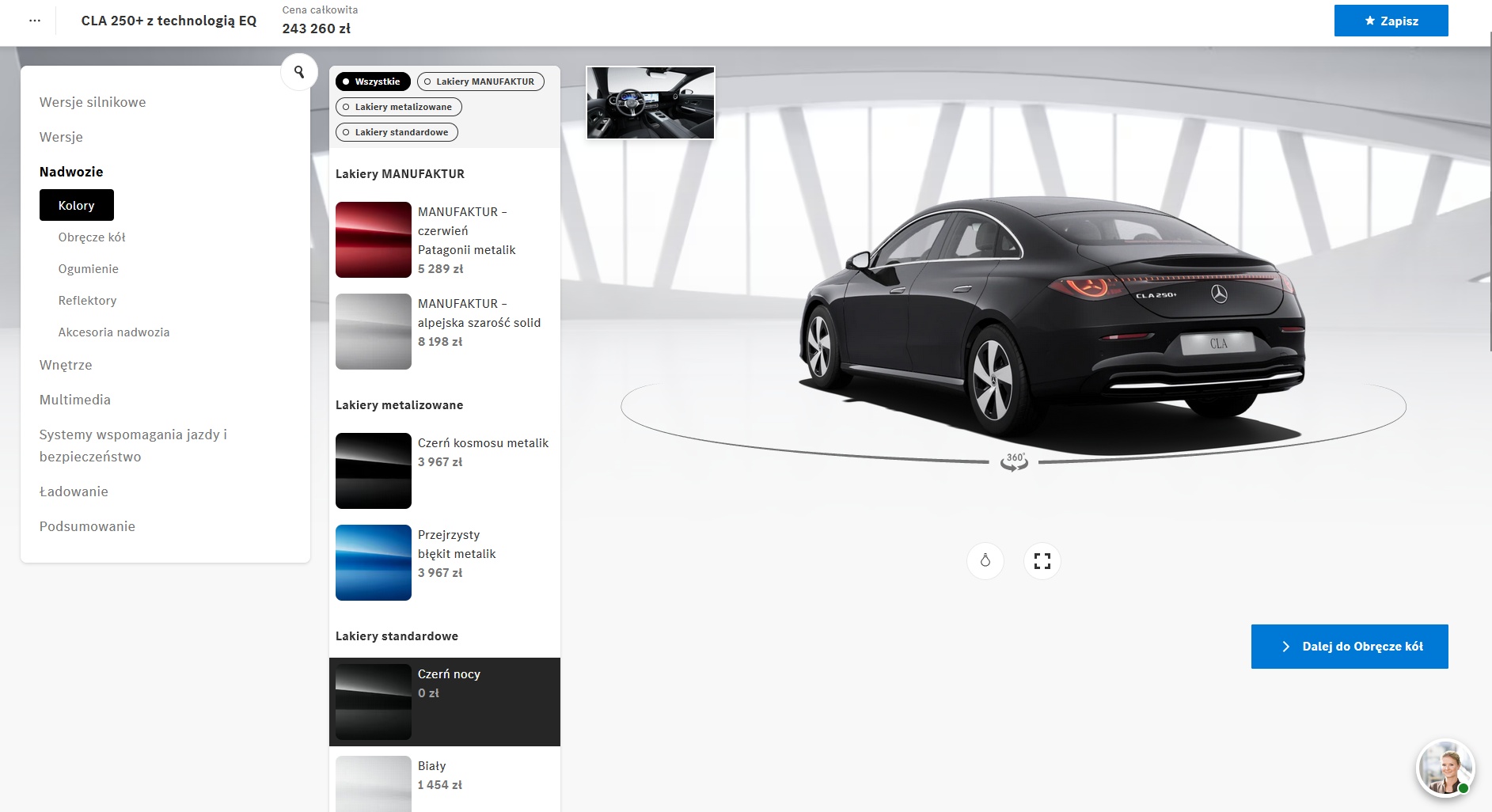Click the round button left of fullscreen
The height and width of the screenshot is (812, 1492).
click(985, 561)
